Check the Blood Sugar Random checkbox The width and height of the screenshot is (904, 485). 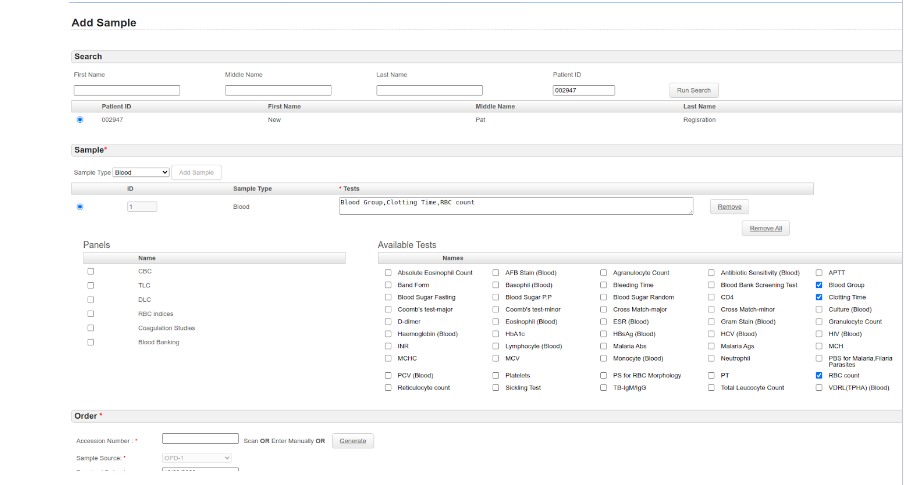(604, 298)
